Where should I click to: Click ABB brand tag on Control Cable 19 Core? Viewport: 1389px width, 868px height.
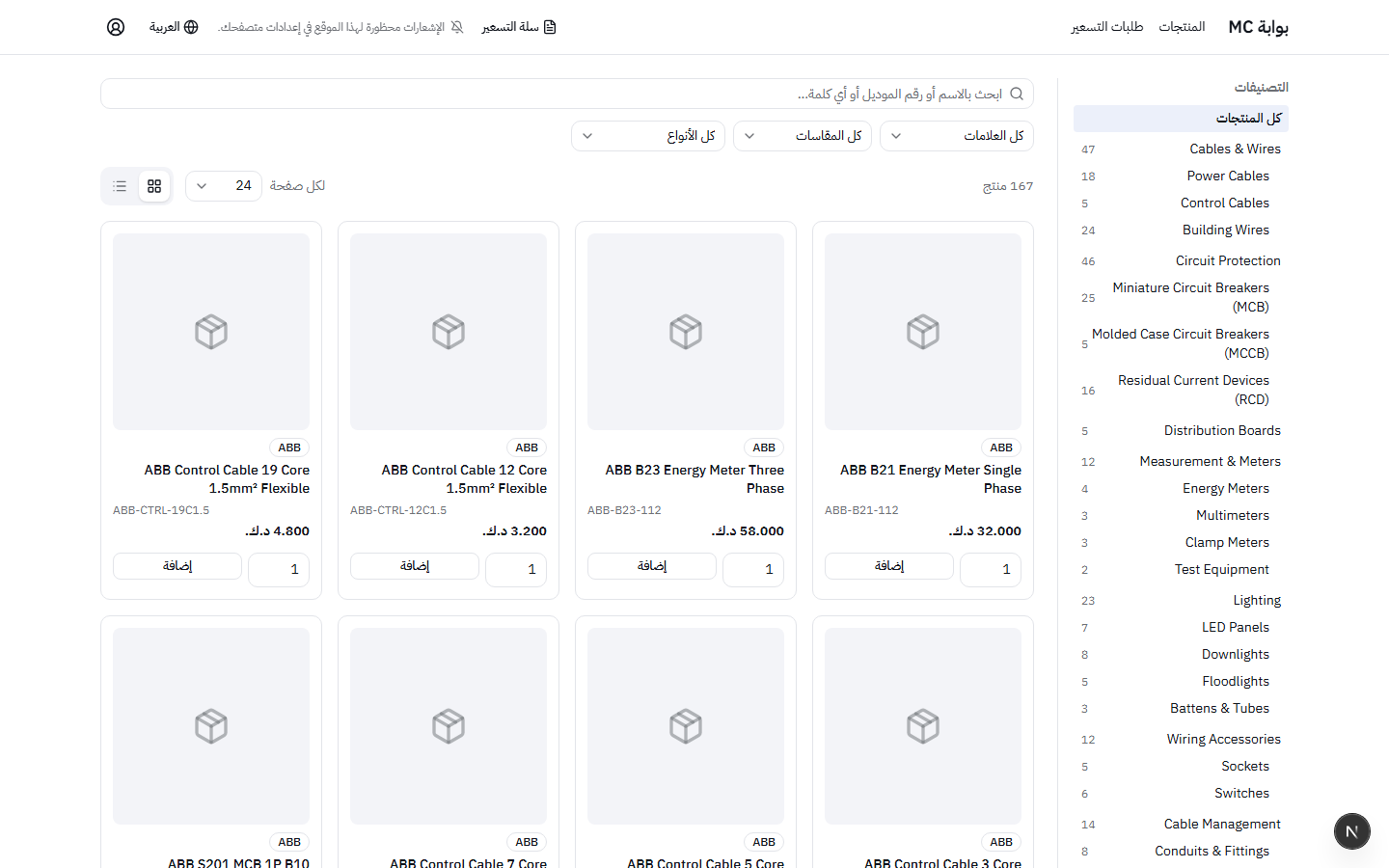289,448
